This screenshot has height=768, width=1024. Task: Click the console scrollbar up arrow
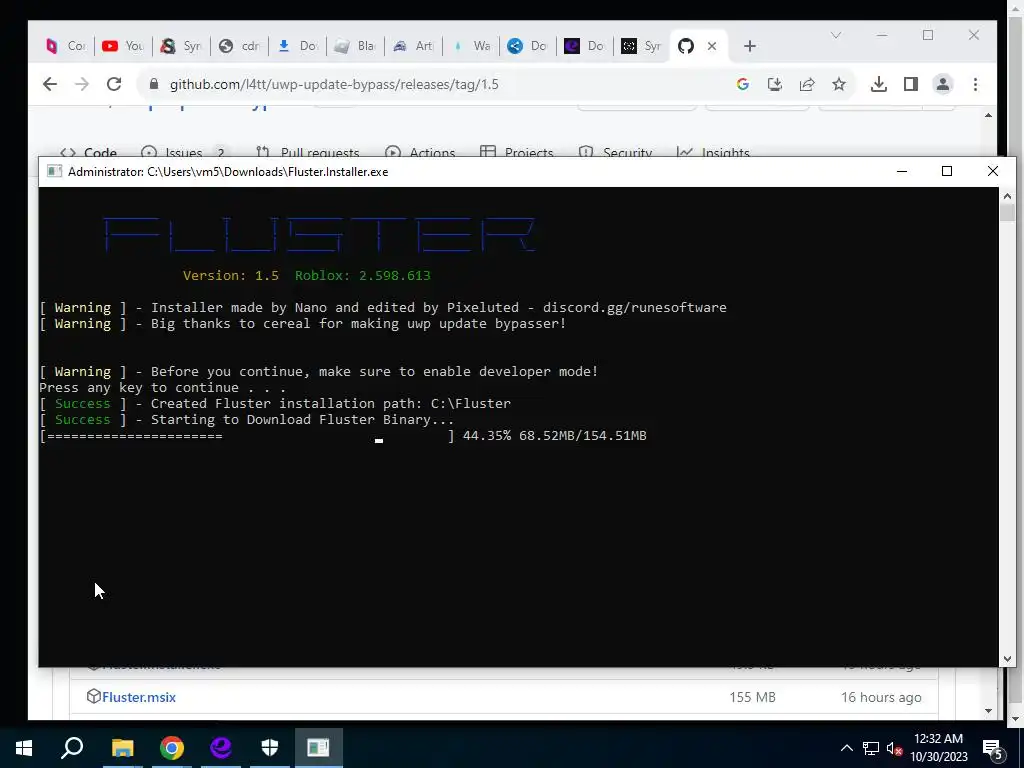(1007, 195)
